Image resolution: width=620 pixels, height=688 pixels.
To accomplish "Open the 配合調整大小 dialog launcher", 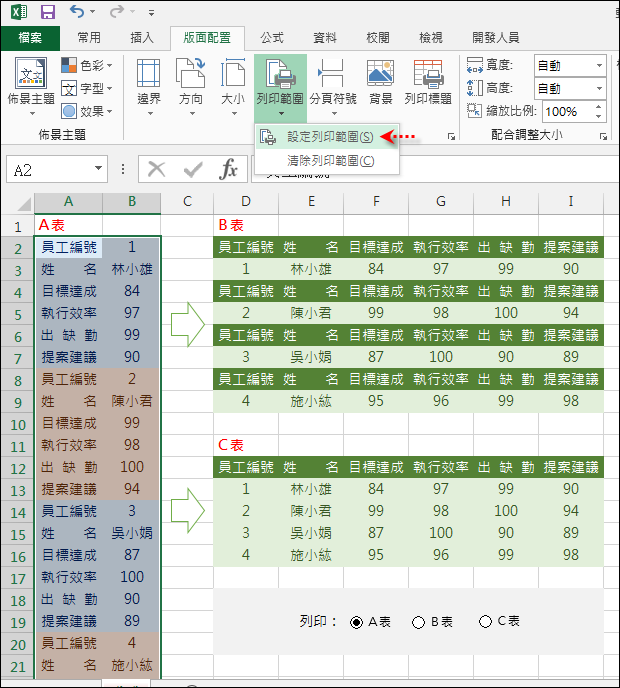I will tap(603, 136).
